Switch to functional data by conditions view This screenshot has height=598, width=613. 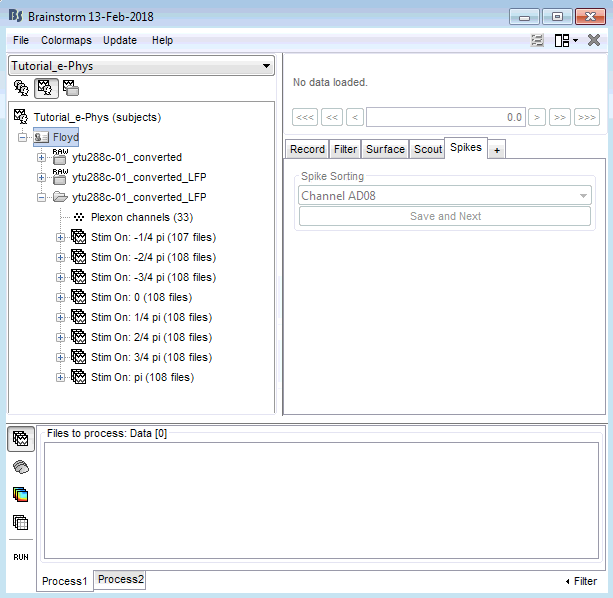(x=70, y=88)
